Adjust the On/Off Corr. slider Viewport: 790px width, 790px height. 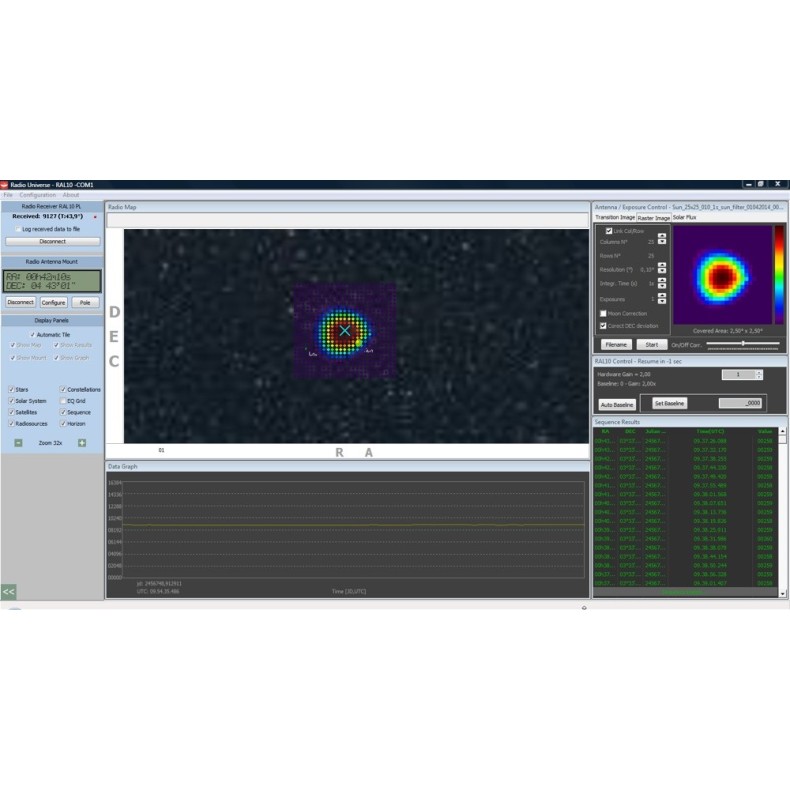tap(742, 344)
